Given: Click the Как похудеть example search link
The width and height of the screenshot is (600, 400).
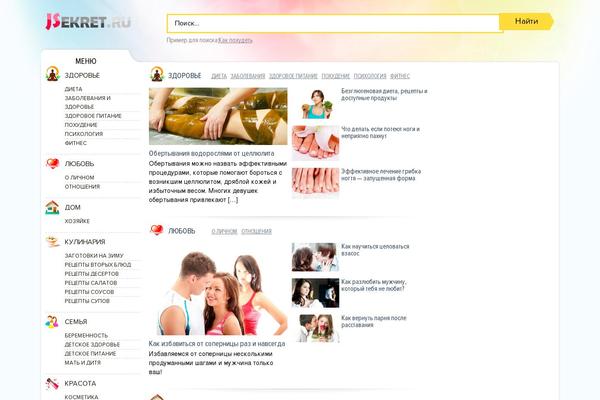Looking at the screenshot, I should (235, 40).
